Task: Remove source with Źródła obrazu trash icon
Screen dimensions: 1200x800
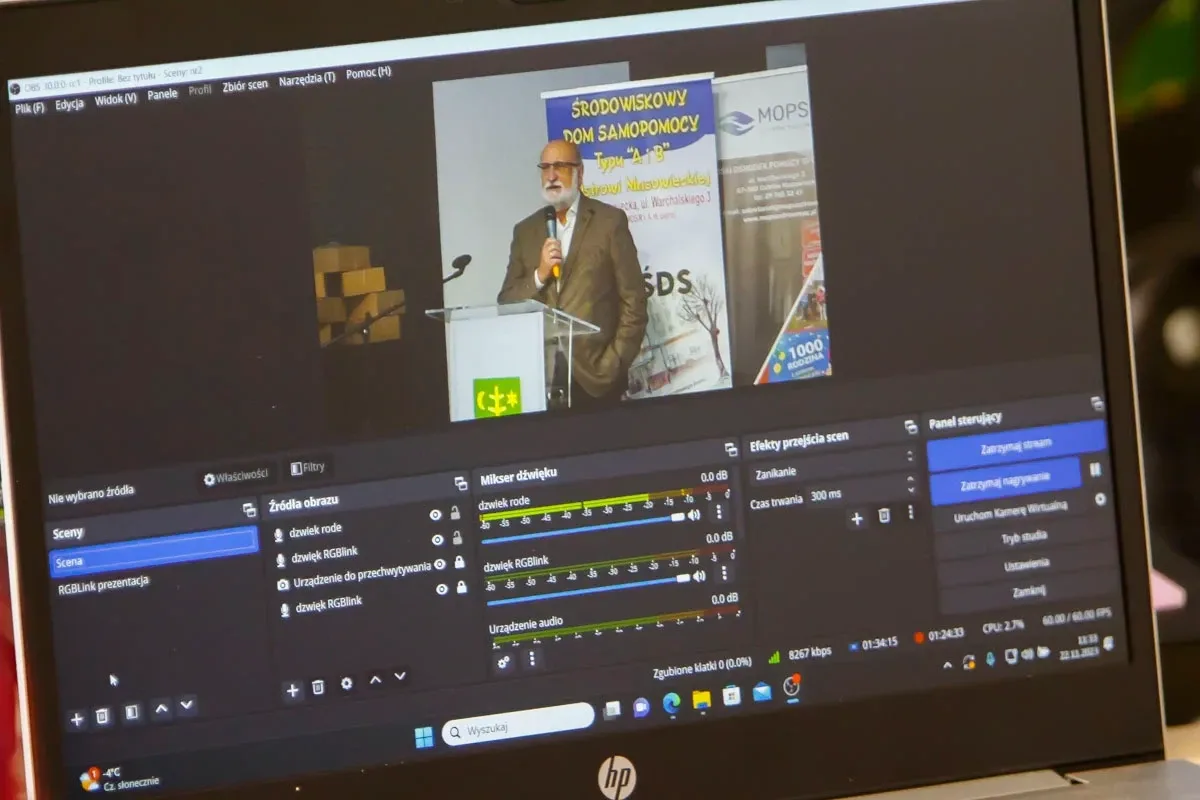Action: (318, 687)
